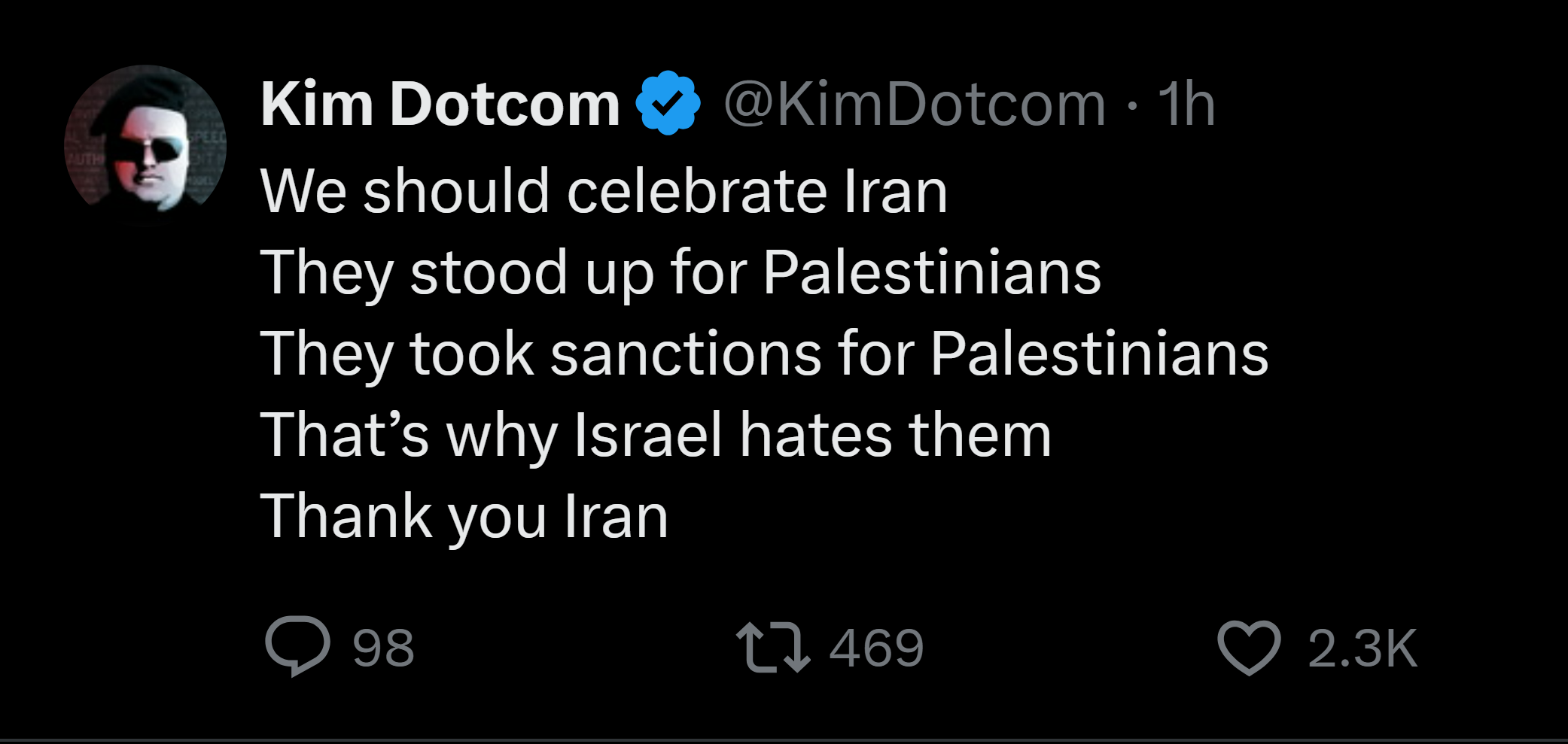
Task: Click "That's why Israel hates them" line
Action: point(655,435)
